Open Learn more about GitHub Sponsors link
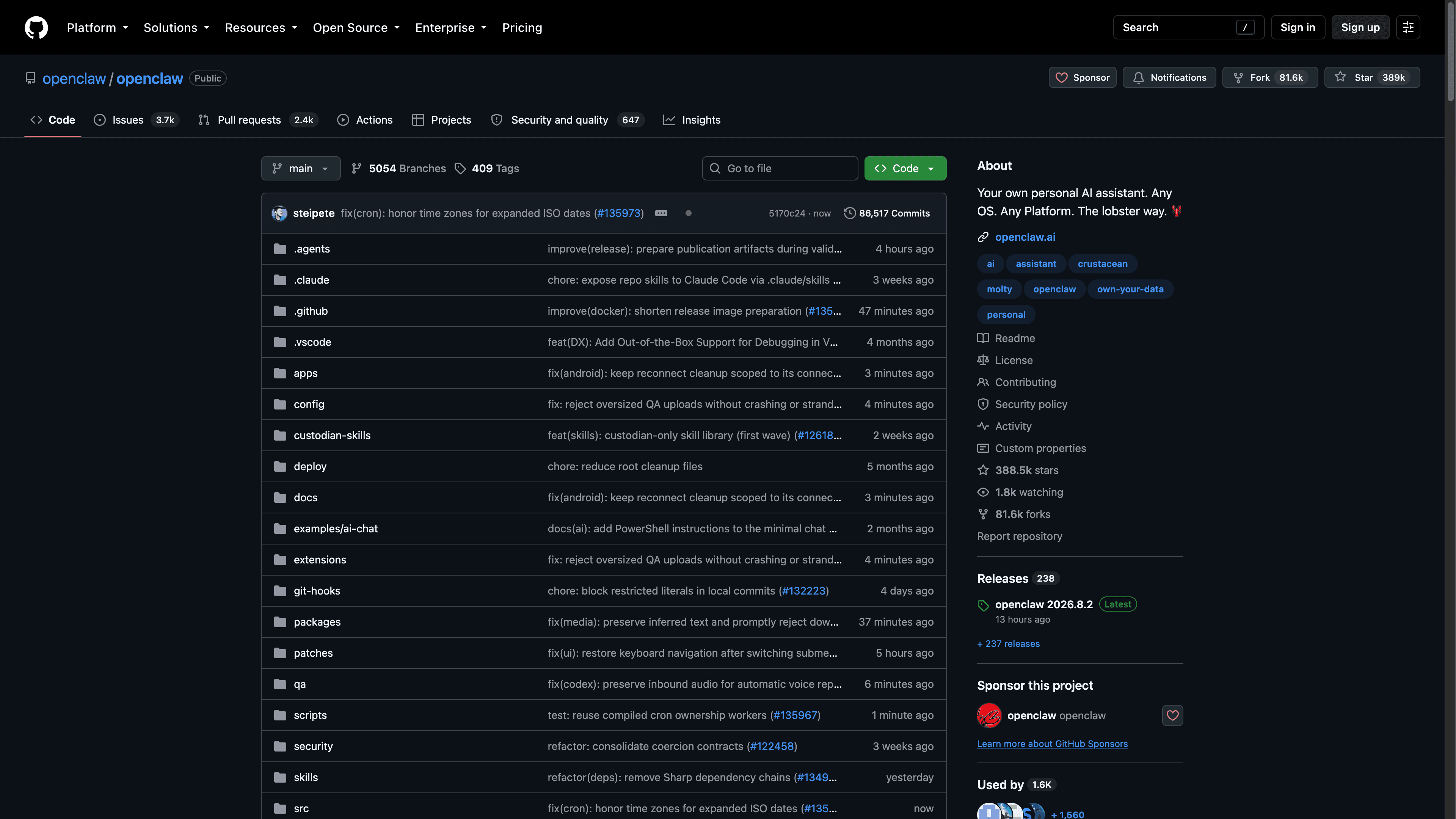1456x819 pixels. point(1053,744)
